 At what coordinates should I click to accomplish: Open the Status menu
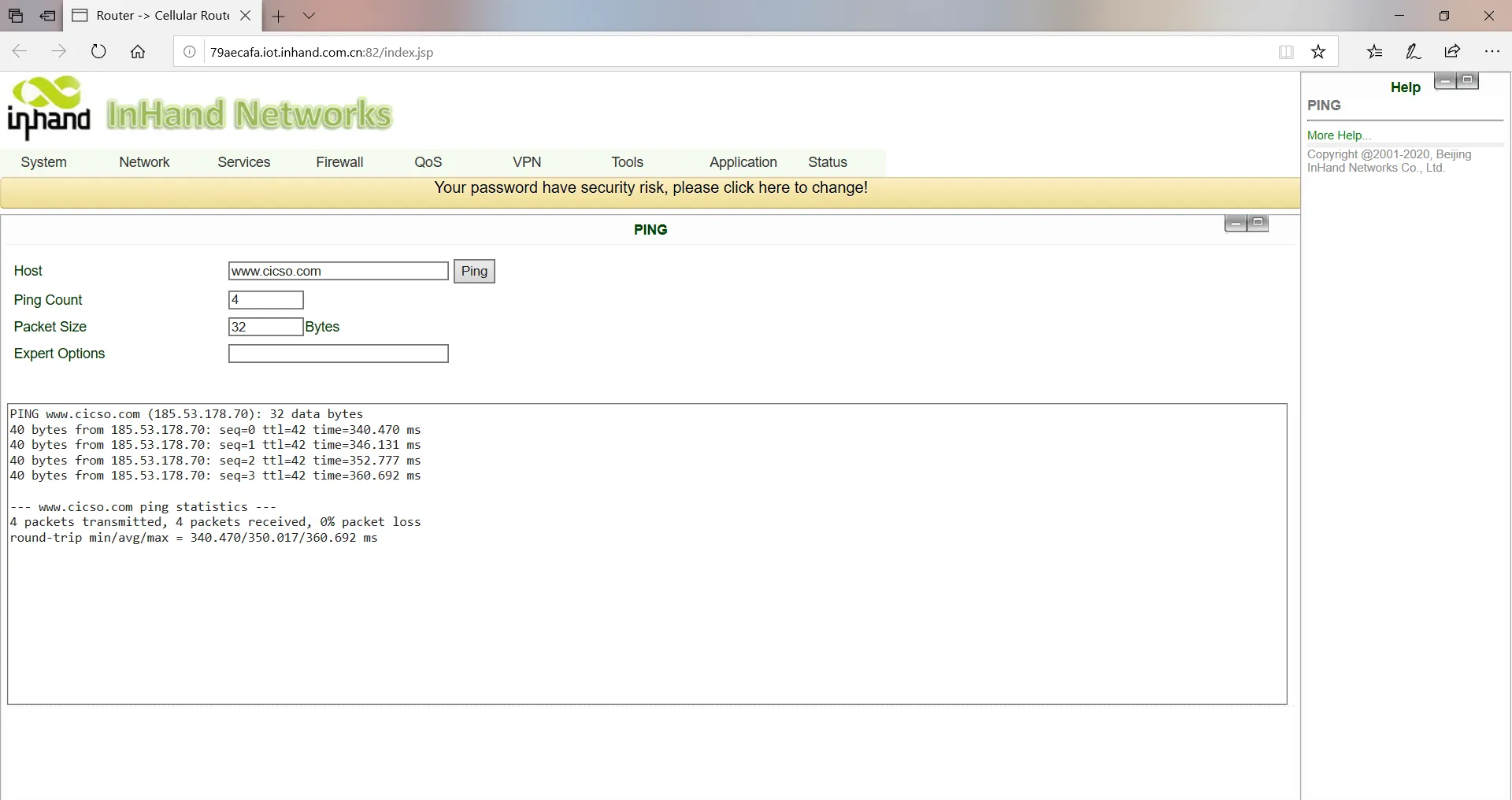(x=828, y=162)
